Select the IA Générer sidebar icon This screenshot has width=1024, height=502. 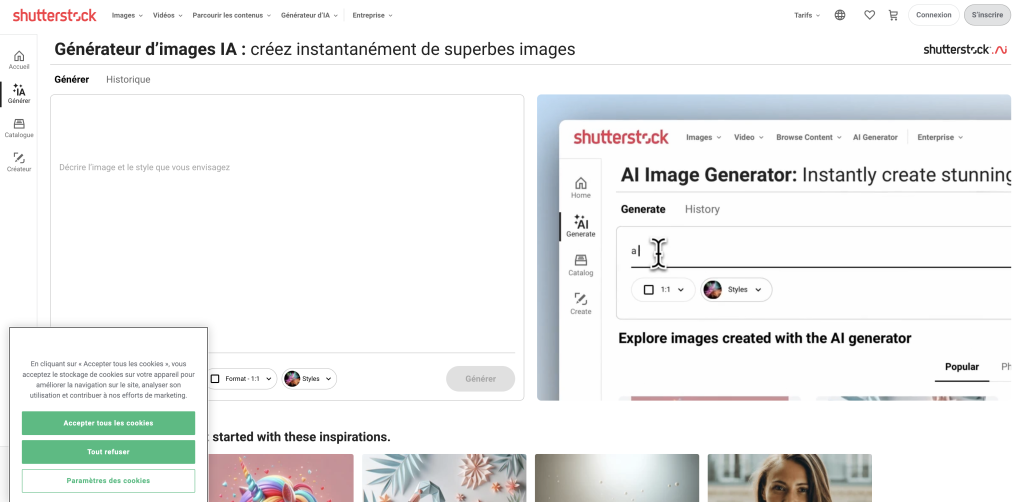point(19,94)
